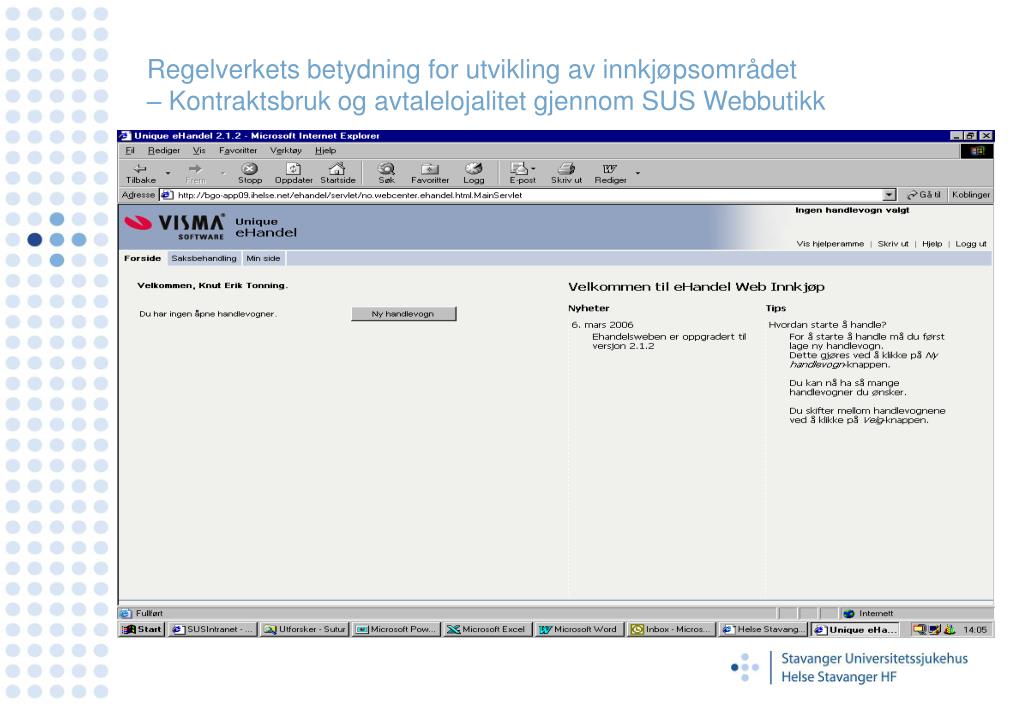Click the Windows flag throbber icon
The height and width of the screenshot is (708, 1023).
[977, 151]
